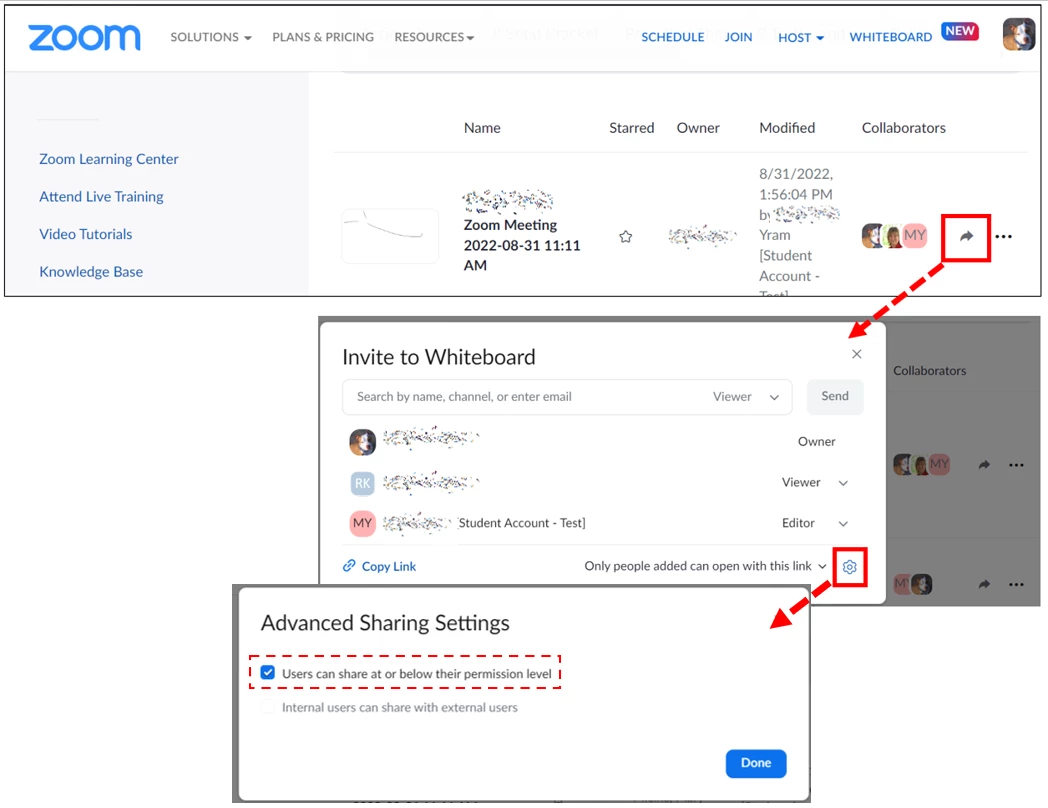Click the Send button in invite dialog
The width and height of the screenshot is (1048, 808).
click(x=835, y=396)
